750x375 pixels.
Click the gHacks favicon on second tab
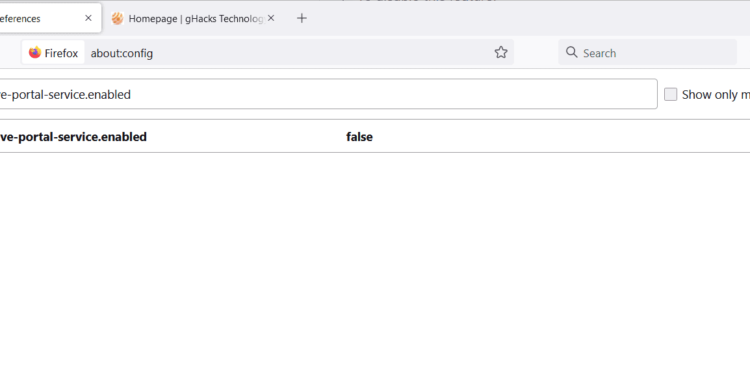[x=117, y=19]
